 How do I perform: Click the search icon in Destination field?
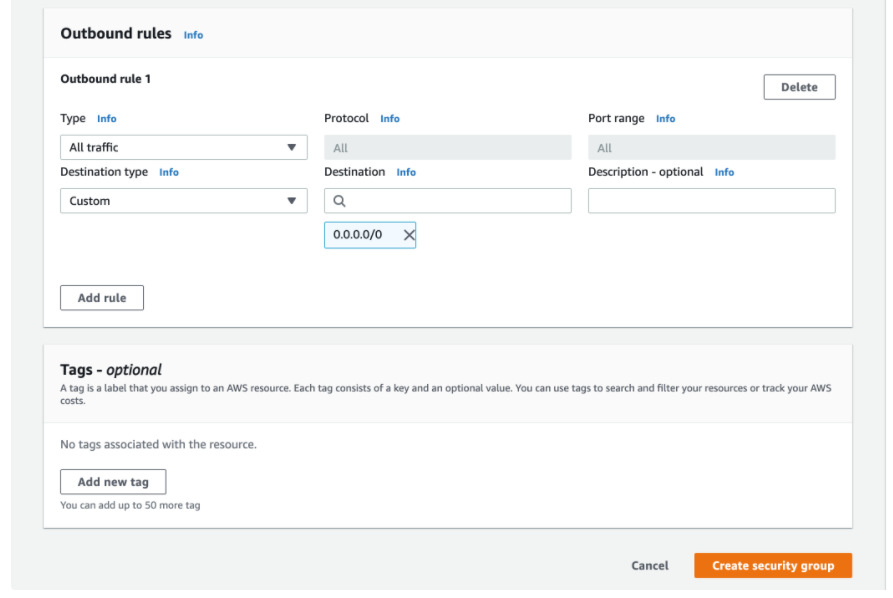point(339,201)
